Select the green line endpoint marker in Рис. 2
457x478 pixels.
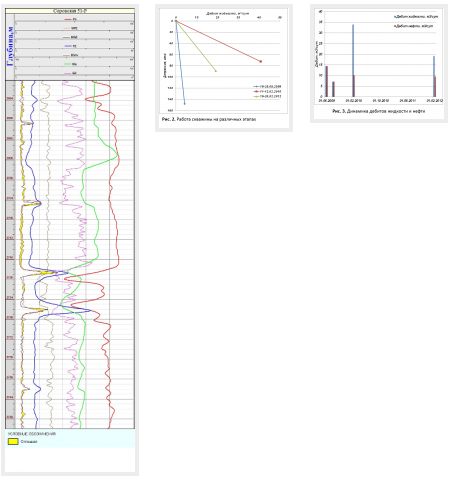(x=216, y=71)
